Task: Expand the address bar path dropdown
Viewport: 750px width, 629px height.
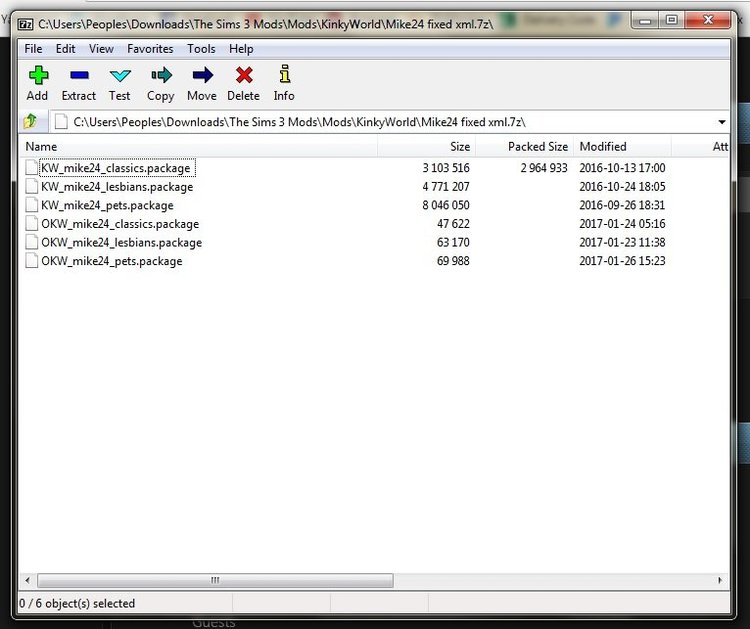Action: coord(722,122)
